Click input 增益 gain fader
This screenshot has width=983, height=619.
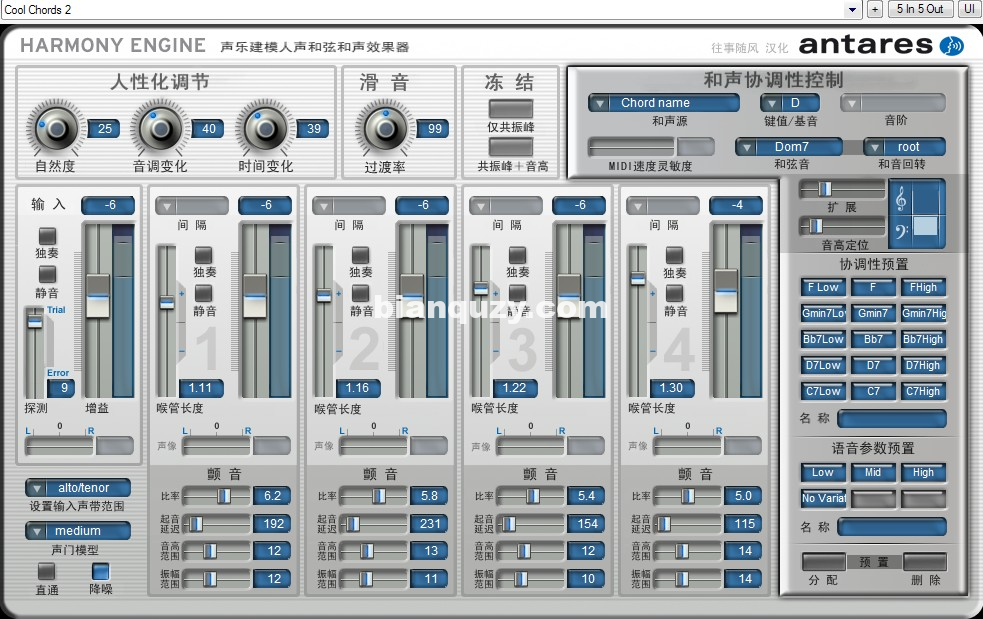pyautogui.click(x=97, y=310)
